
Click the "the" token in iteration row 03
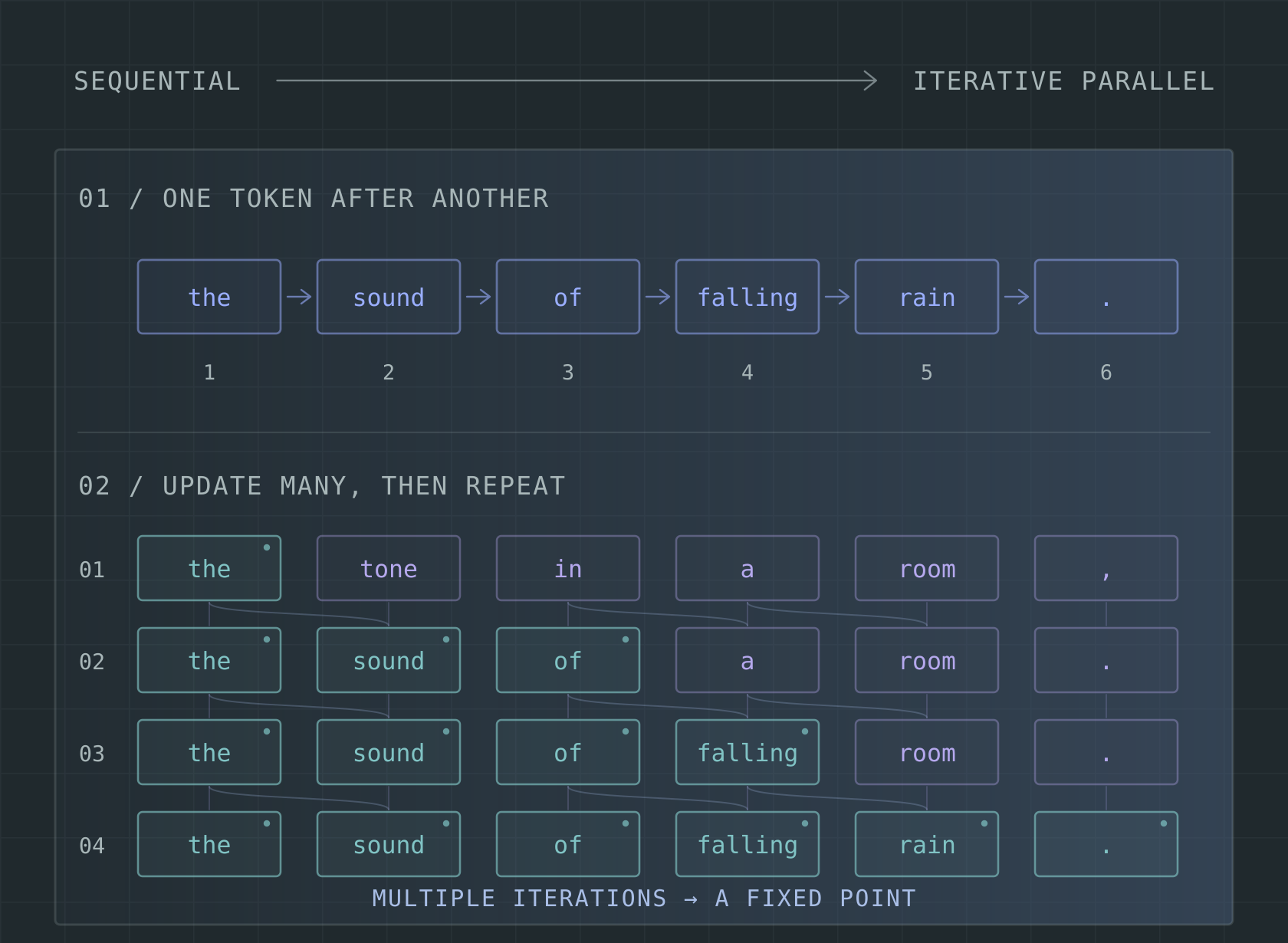point(209,752)
